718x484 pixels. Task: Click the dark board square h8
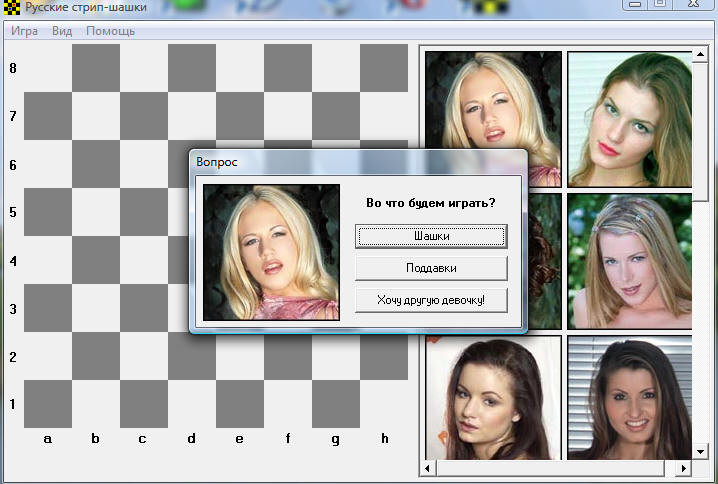click(x=384, y=68)
